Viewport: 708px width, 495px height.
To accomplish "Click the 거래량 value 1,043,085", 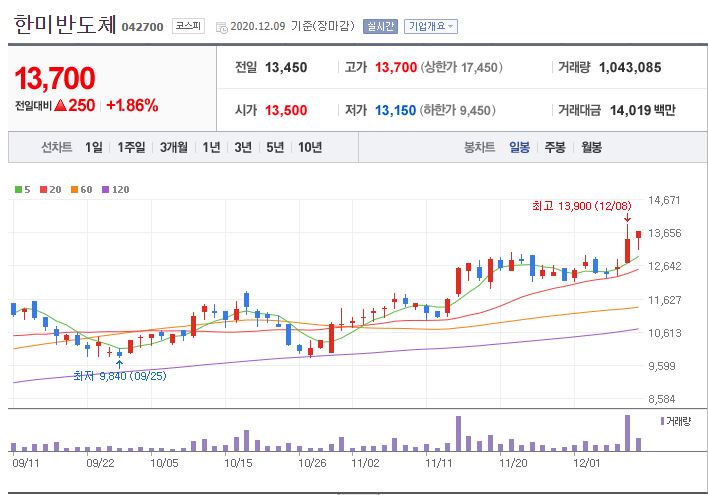I will [630, 68].
